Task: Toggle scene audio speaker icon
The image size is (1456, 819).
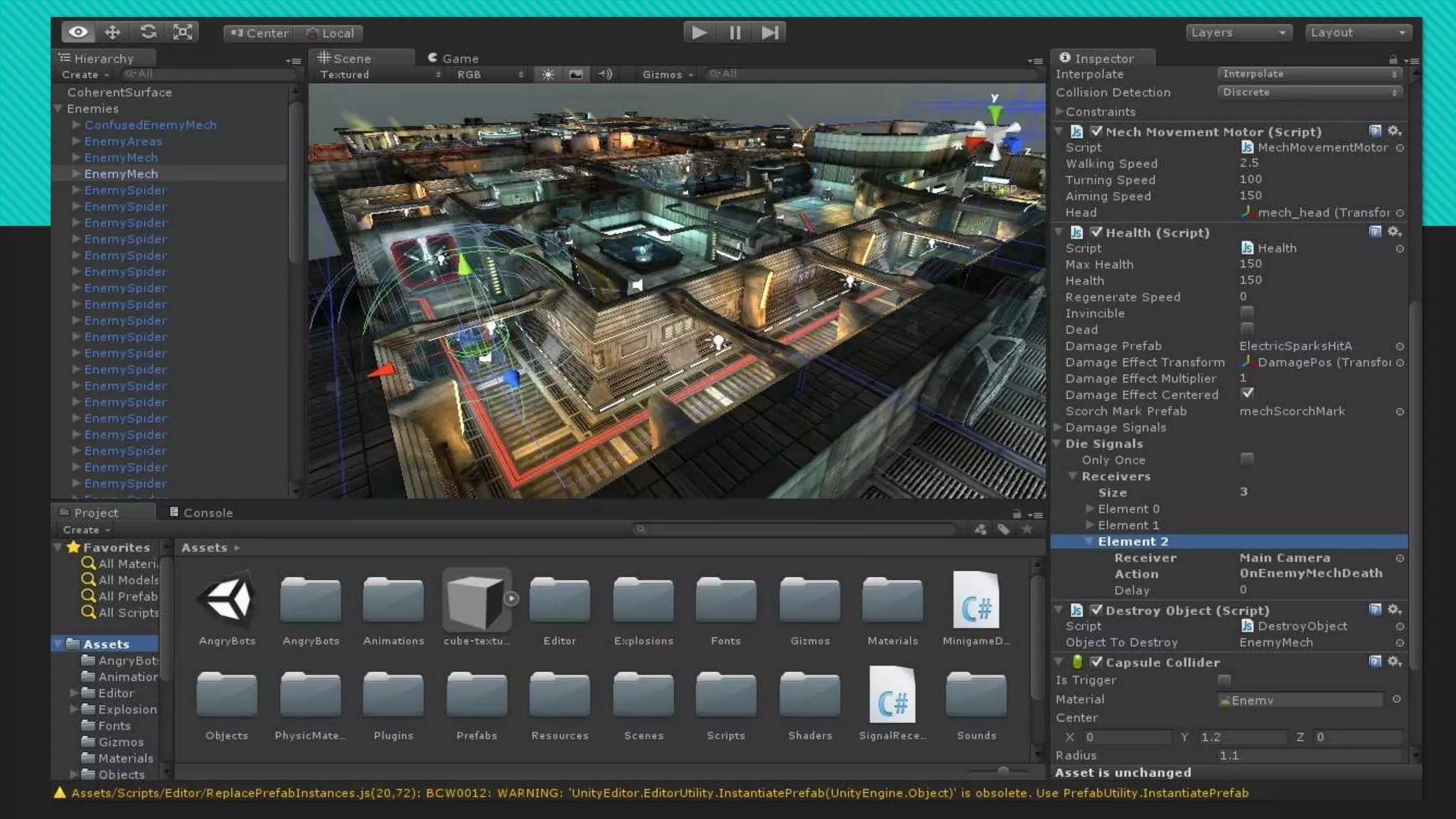Action: 605,74
